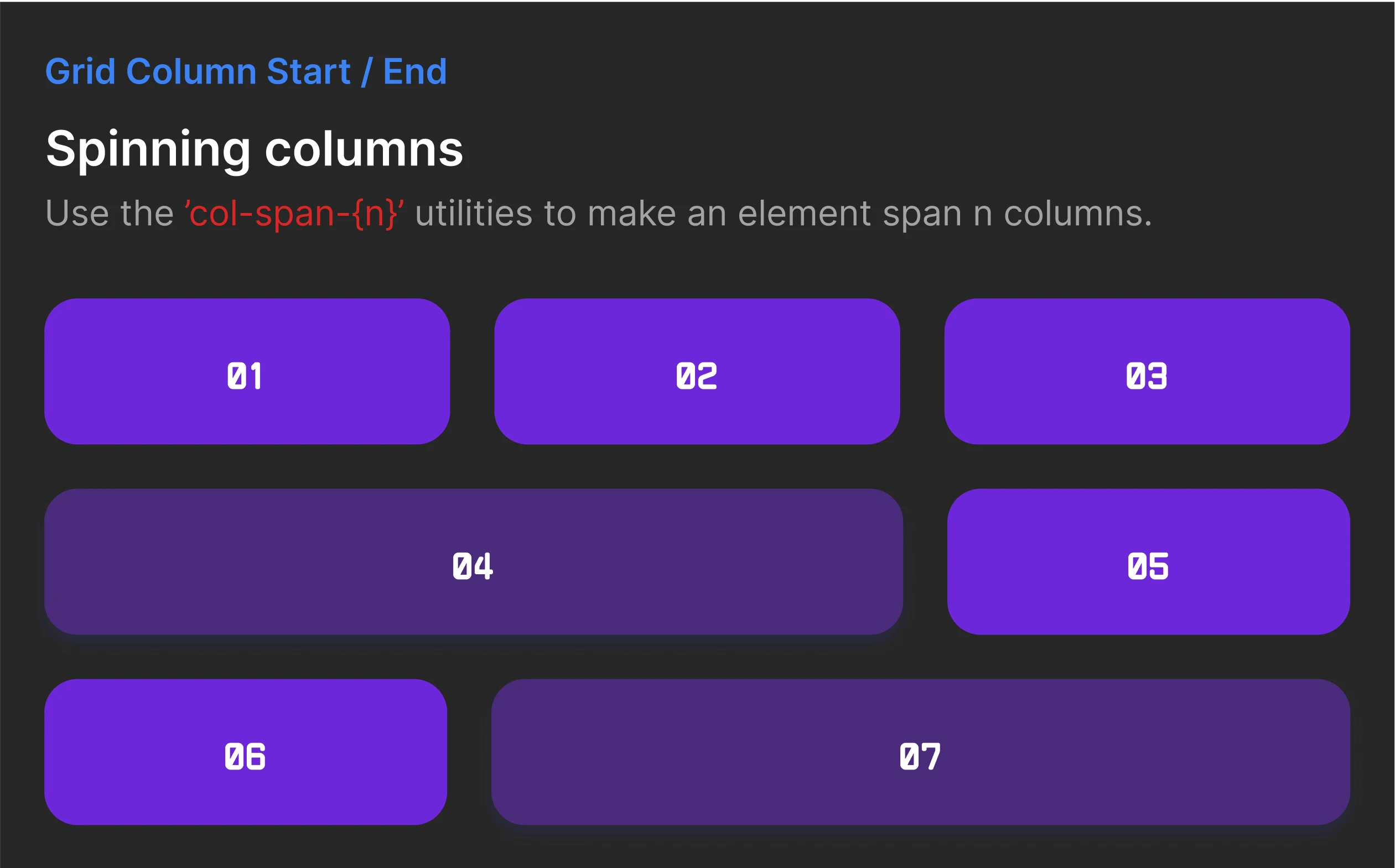The image size is (1395, 868).
Task: Select the 06 purple block
Action: [246, 752]
